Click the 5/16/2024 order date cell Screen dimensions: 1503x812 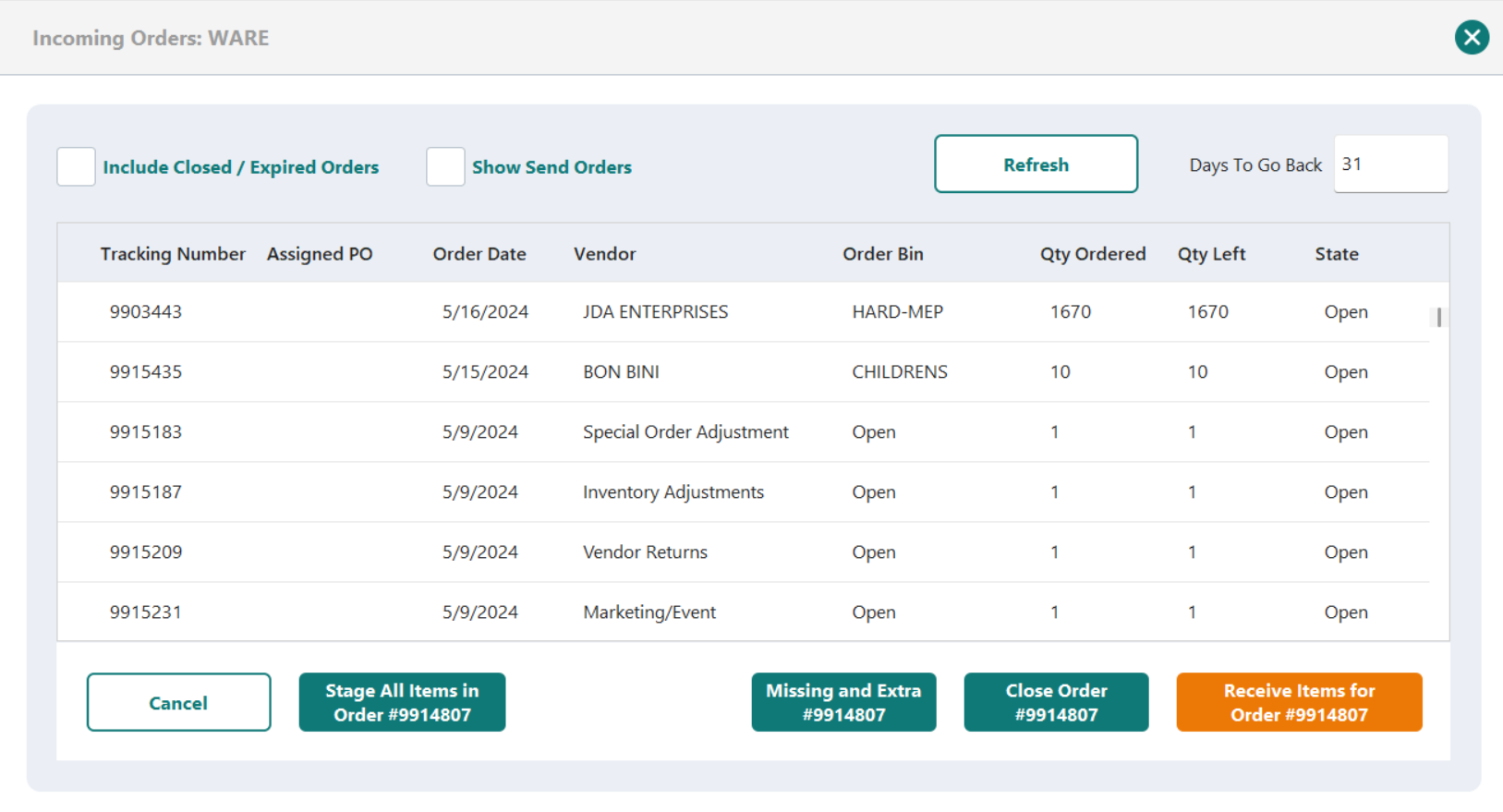pos(485,312)
